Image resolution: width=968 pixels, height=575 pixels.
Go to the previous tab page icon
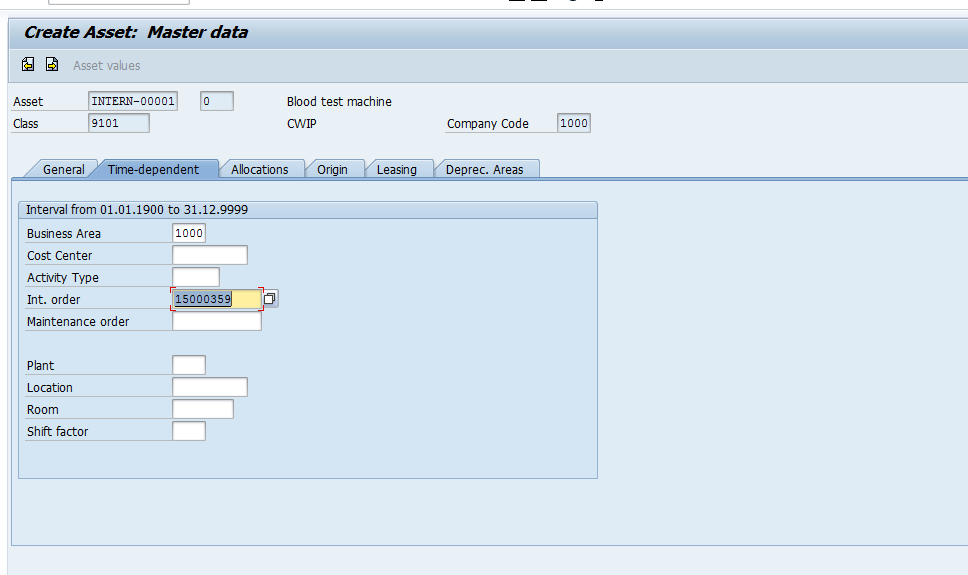coord(28,64)
